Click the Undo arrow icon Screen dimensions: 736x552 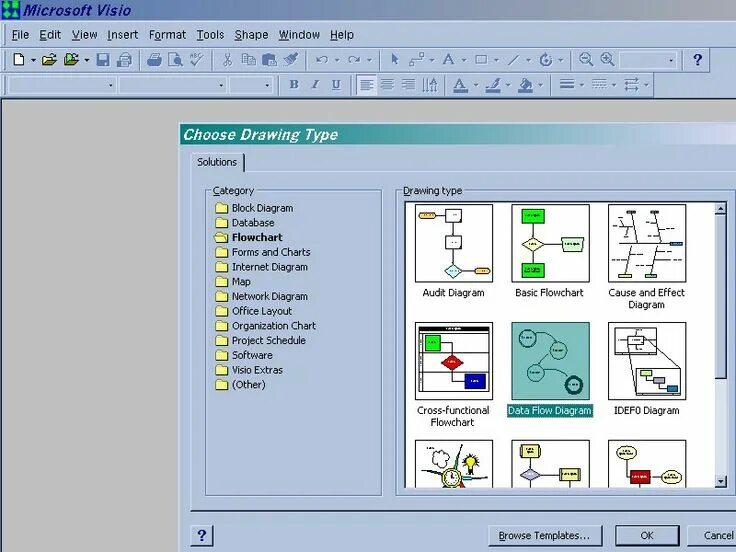point(322,60)
